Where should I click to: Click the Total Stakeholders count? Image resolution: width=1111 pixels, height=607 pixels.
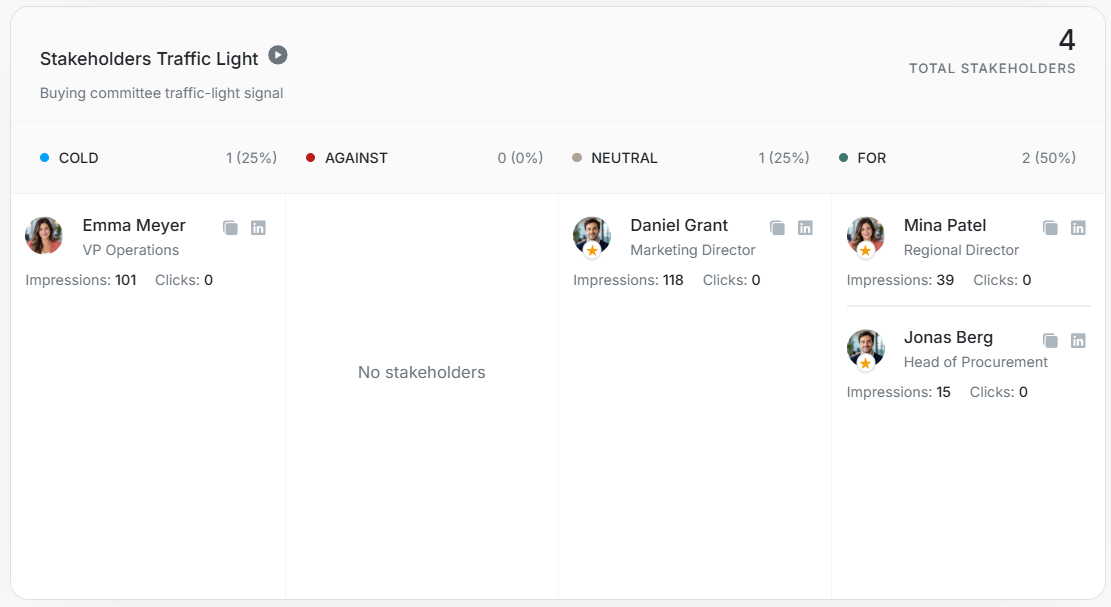coord(1067,40)
